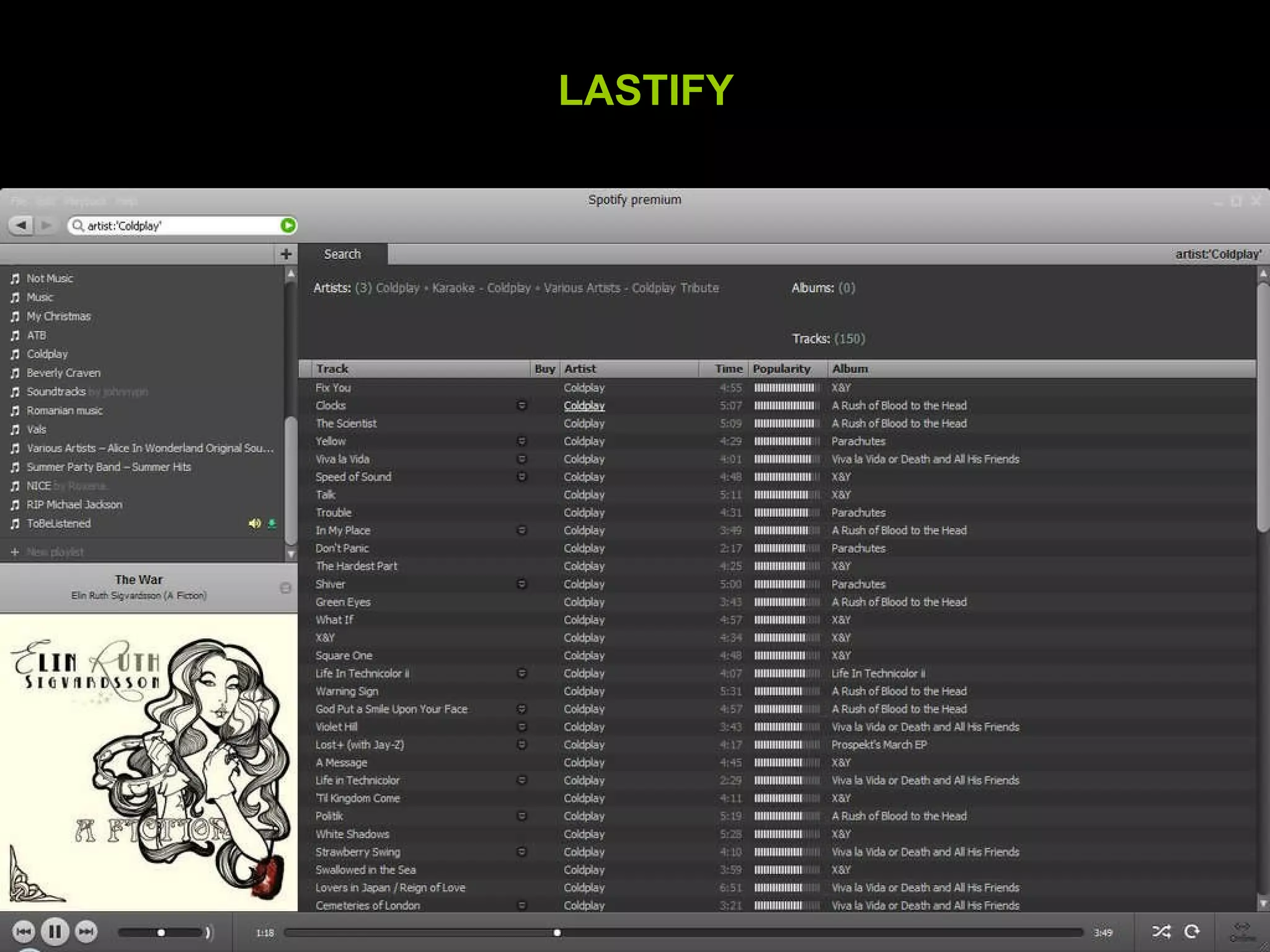This screenshot has height=952, width=1270.
Task: Open Karaoke - Coldplay artist result
Action: coord(481,288)
